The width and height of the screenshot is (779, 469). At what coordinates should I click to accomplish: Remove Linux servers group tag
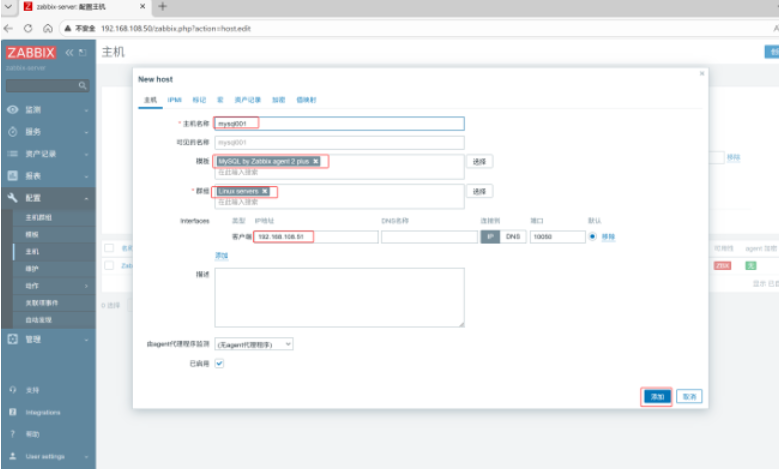(265, 191)
